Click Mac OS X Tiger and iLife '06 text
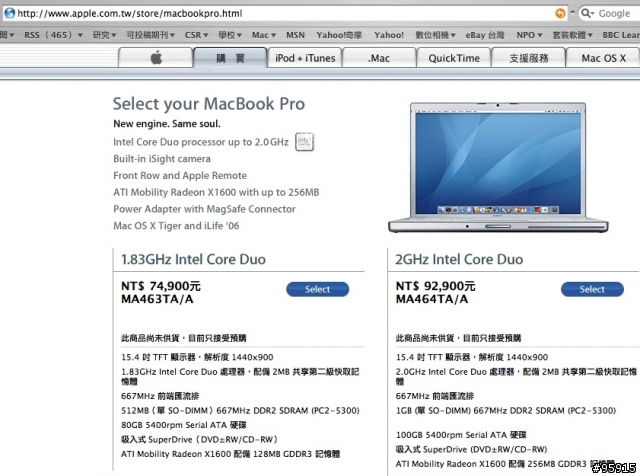This screenshot has width=640, height=476. 176,226
